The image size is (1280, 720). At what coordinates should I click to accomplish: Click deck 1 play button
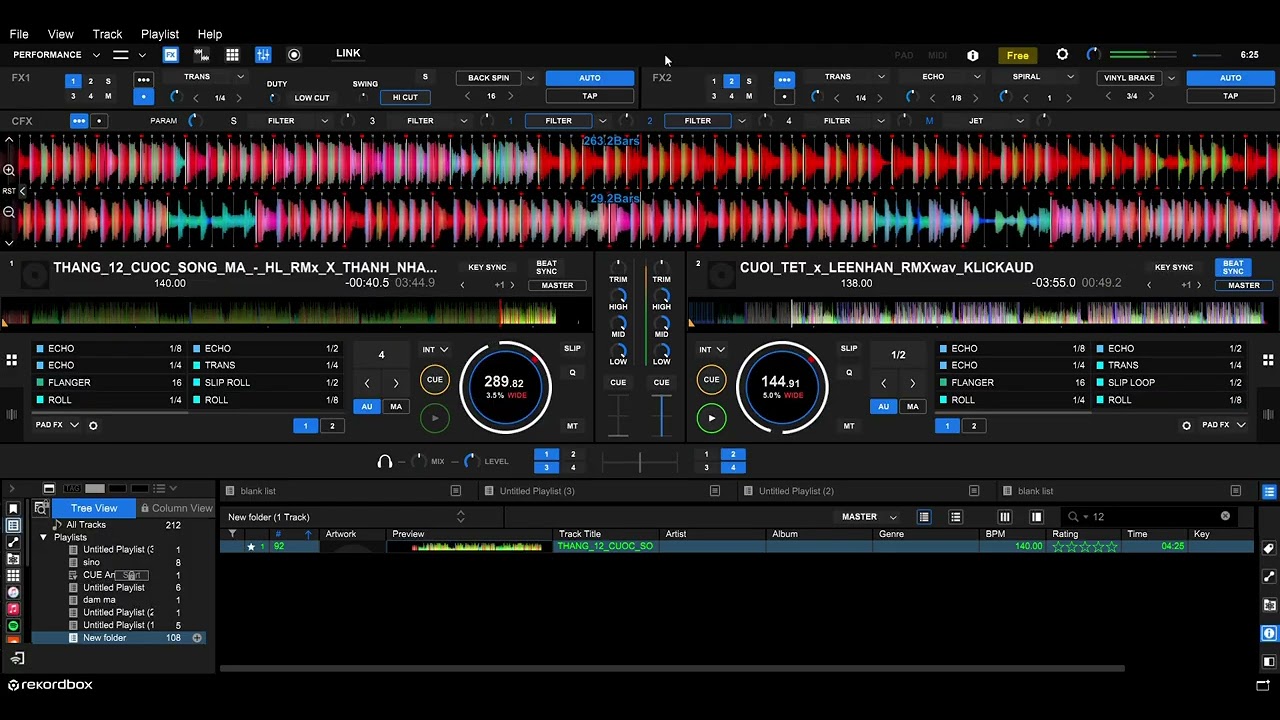click(x=434, y=418)
